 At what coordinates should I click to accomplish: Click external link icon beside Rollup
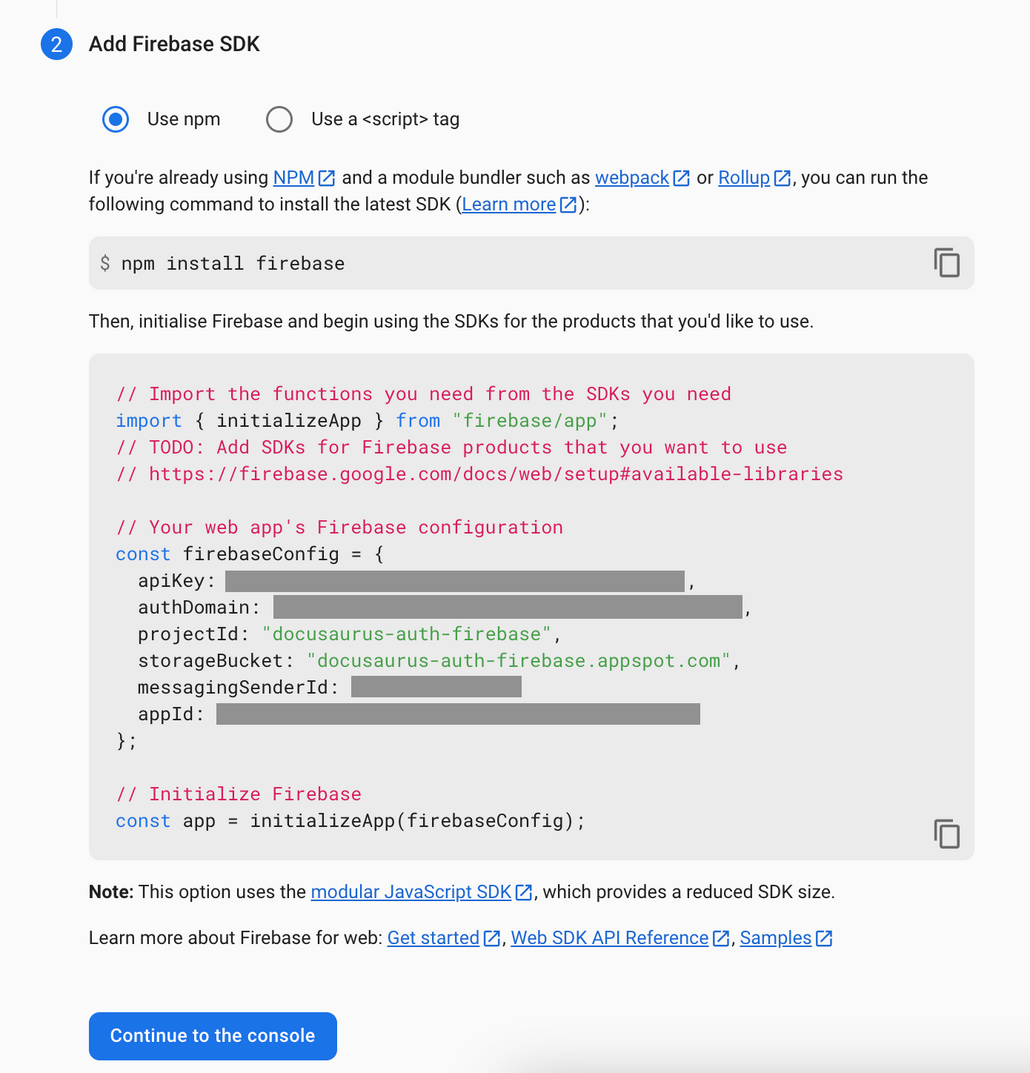tap(782, 178)
